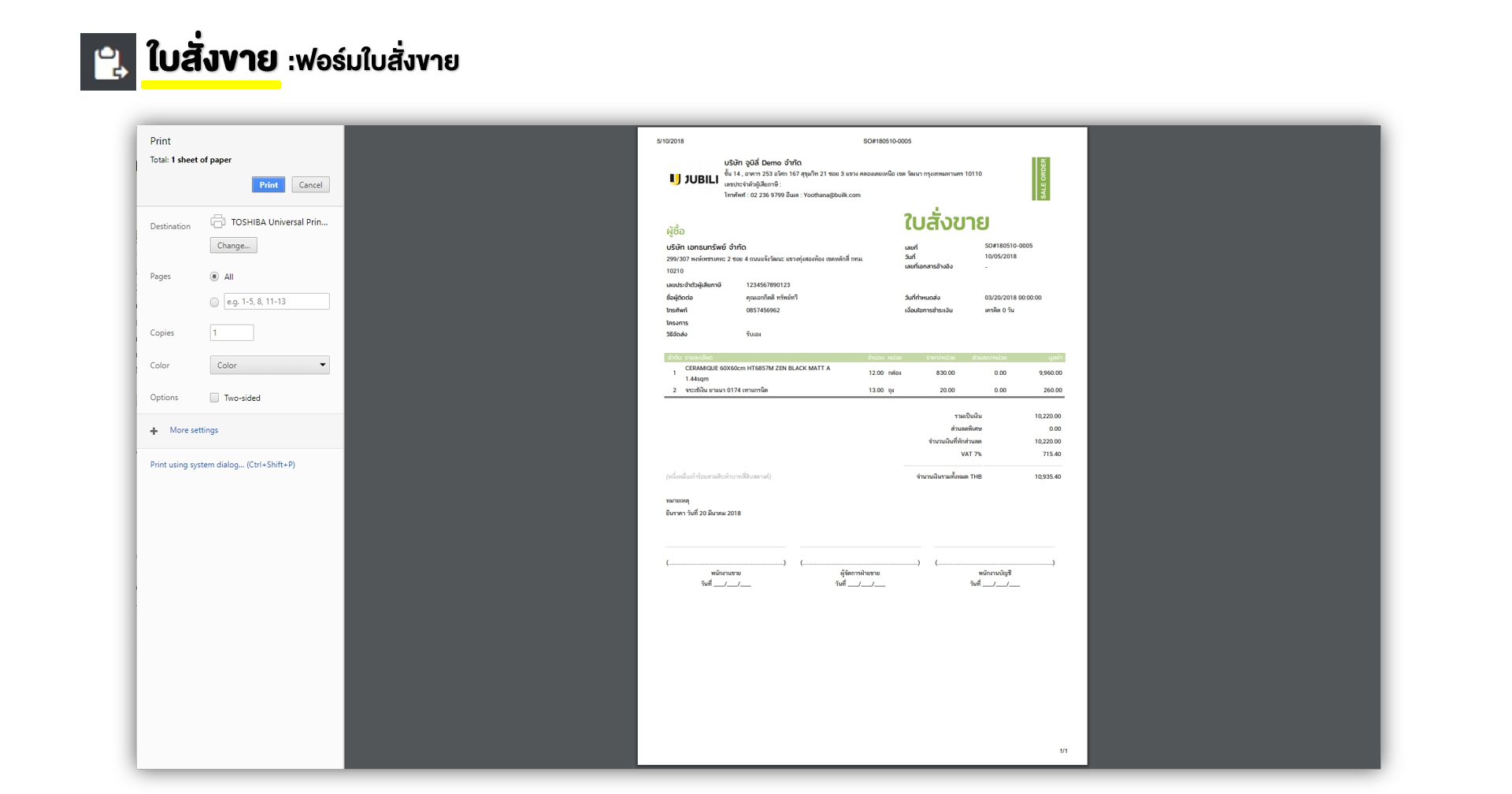The height and width of the screenshot is (794, 1512).
Task: Click the clipboard icon beside the ใบสั่งขาย title
Action: click(108, 61)
